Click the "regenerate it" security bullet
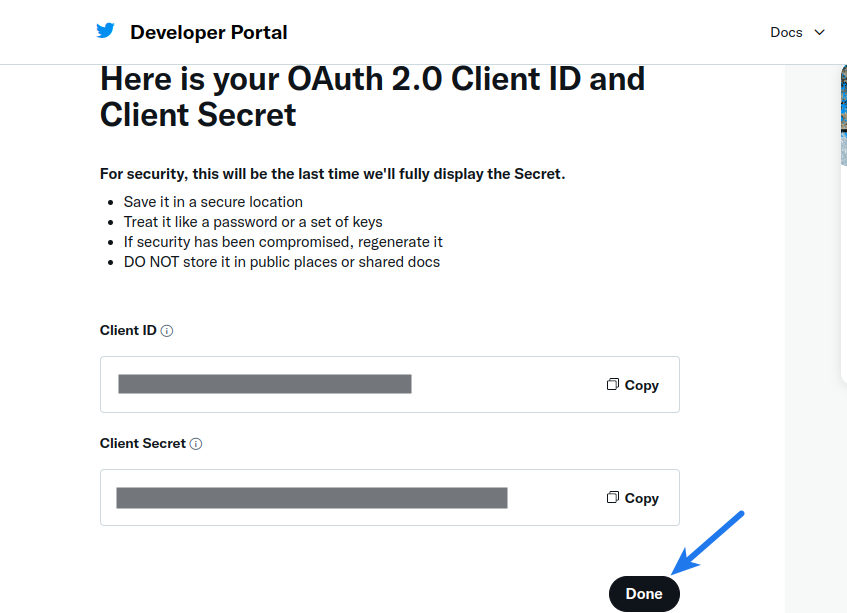This screenshot has height=613, width=847. (x=283, y=242)
